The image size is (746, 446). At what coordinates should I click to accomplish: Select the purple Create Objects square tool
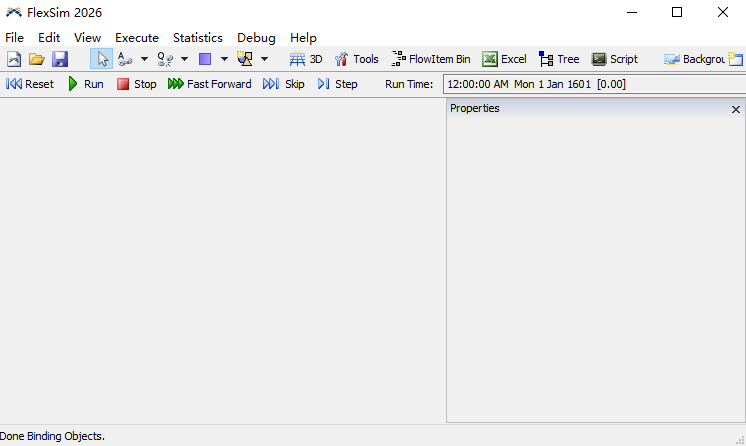[x=205, y=59]
